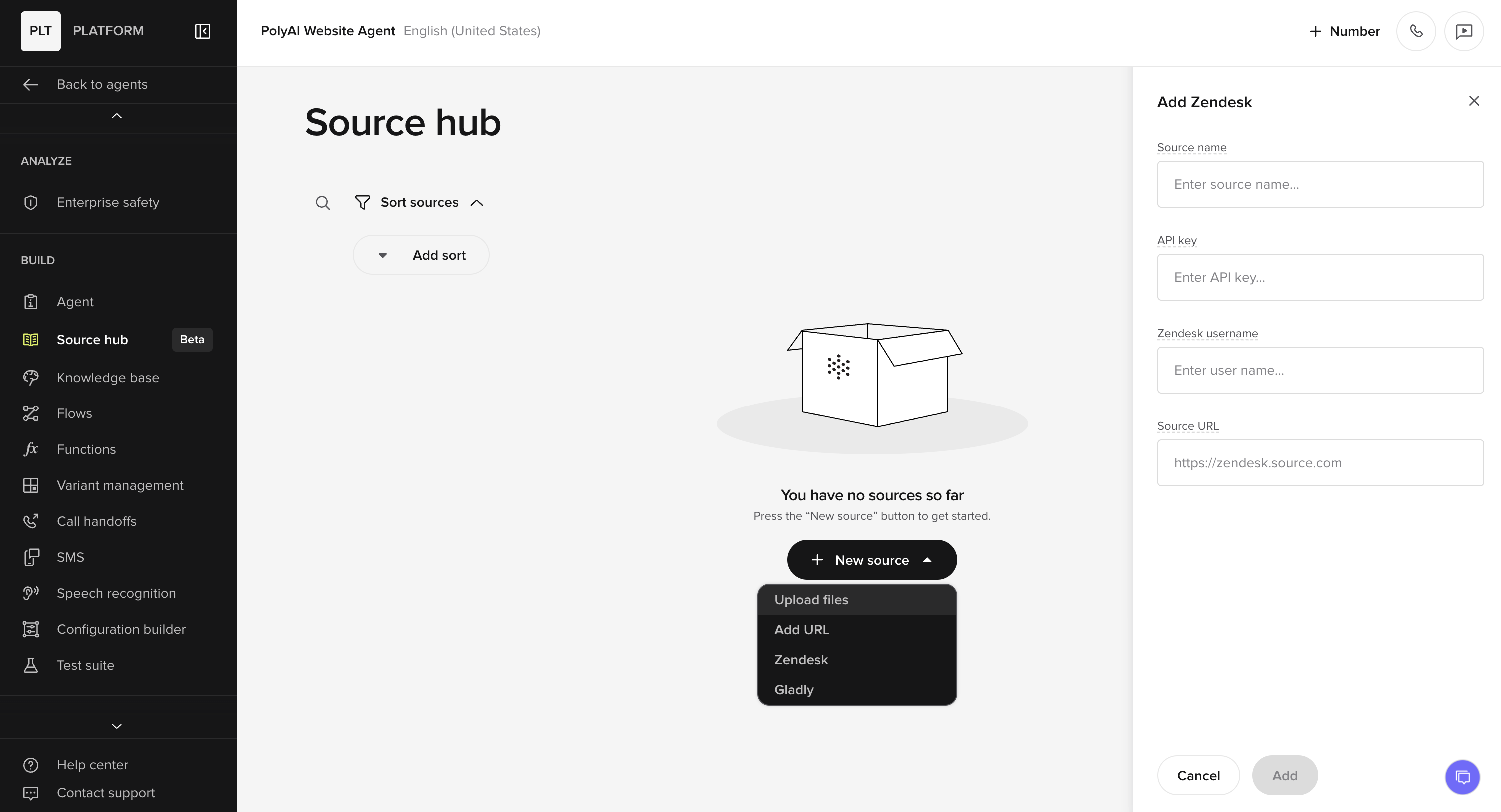Collapse the sidebar with the panel toggle
This screenshot has width=1501, height=812.
point(201,31)
